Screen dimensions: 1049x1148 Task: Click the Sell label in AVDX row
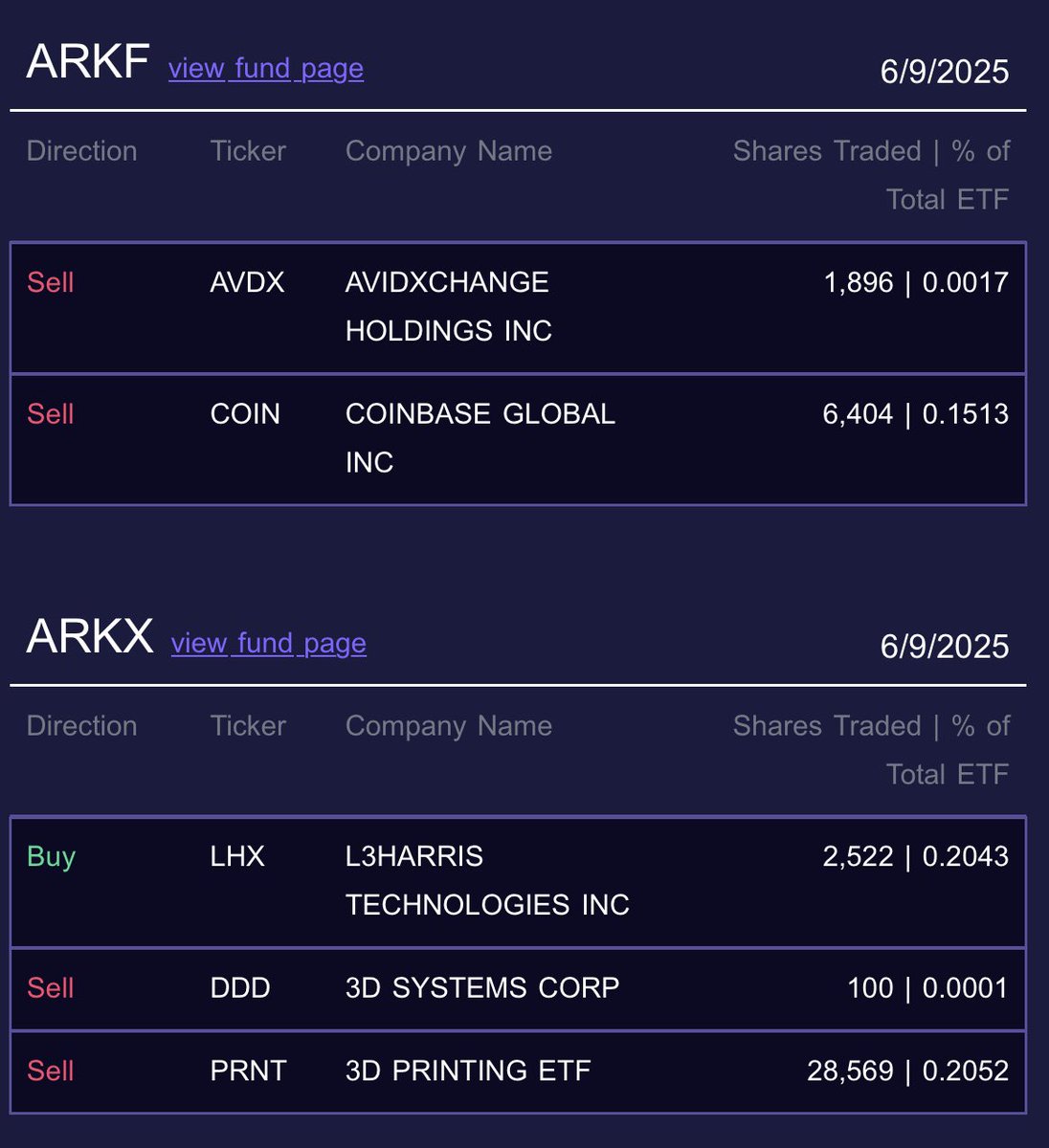pyautogui.click(x=50, y=282)
